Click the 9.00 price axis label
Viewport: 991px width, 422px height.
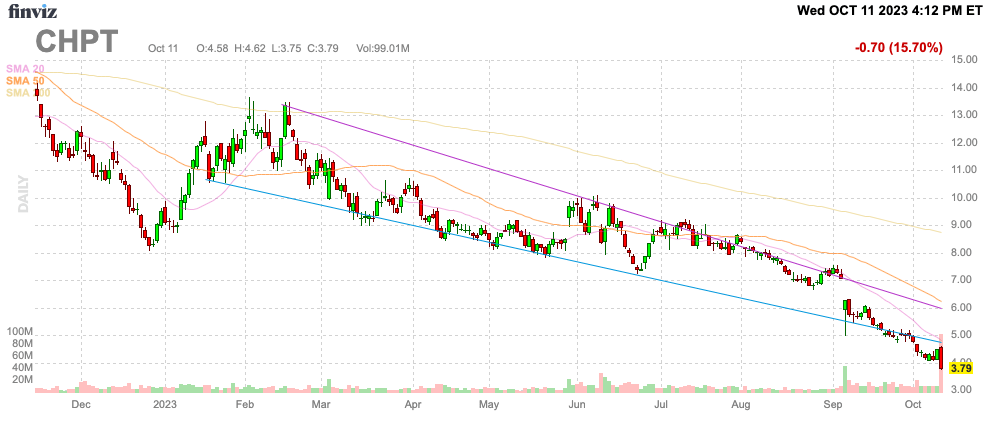coord(964,225)
